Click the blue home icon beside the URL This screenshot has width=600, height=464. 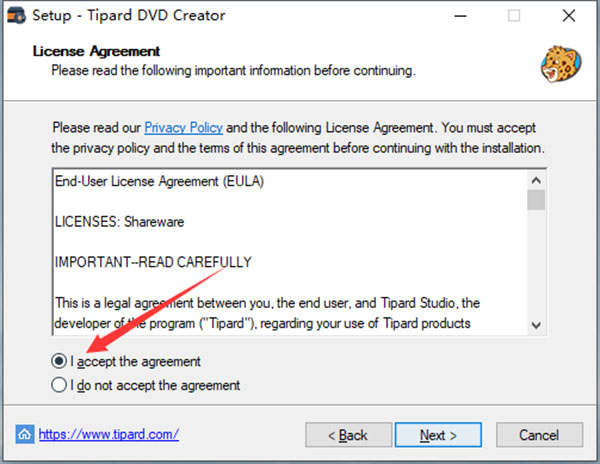pos(24,434)
